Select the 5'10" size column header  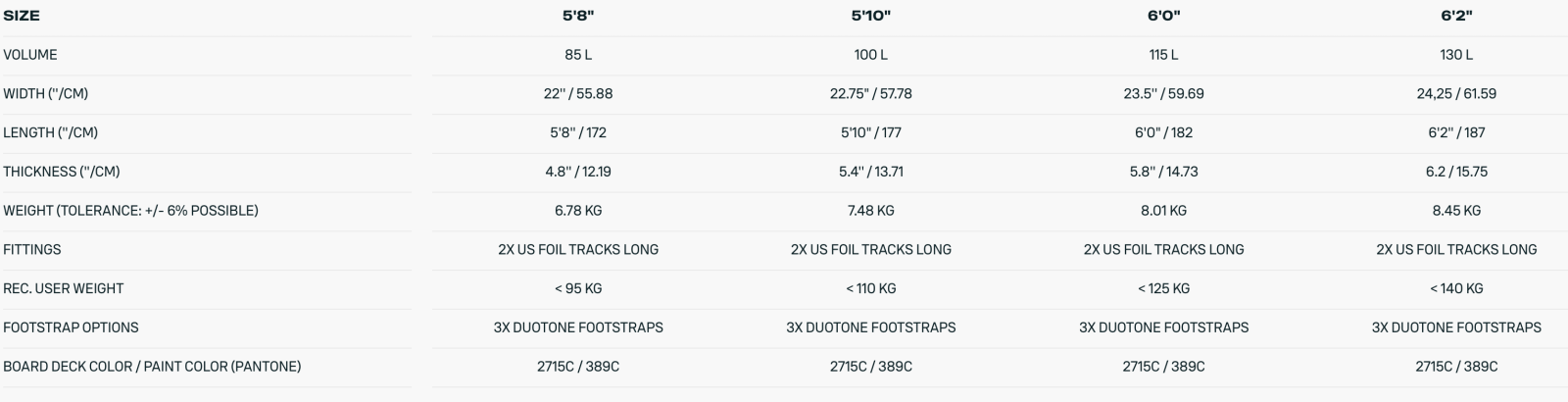click(870, 16)
